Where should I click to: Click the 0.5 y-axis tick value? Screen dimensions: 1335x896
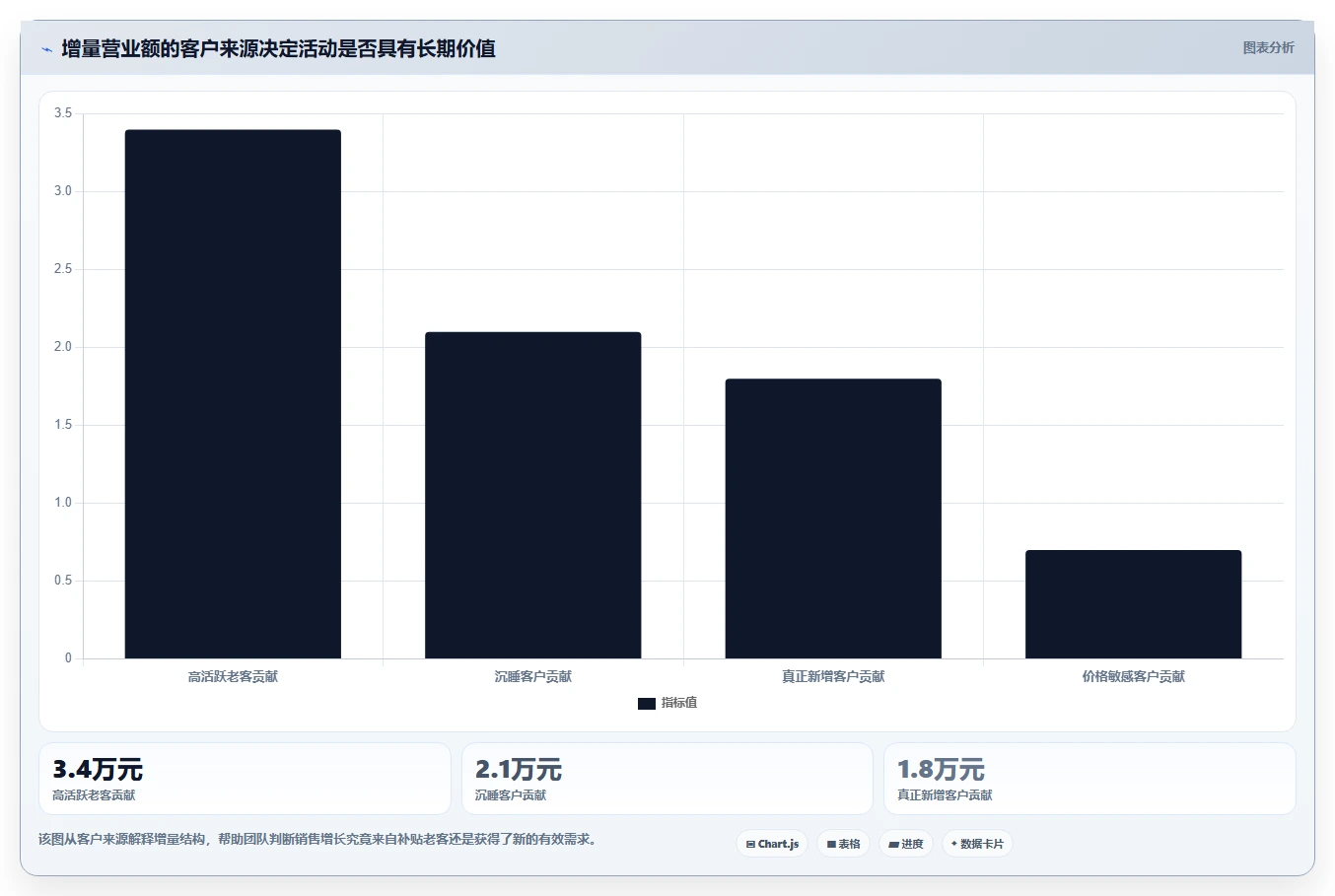coord(63,581)
